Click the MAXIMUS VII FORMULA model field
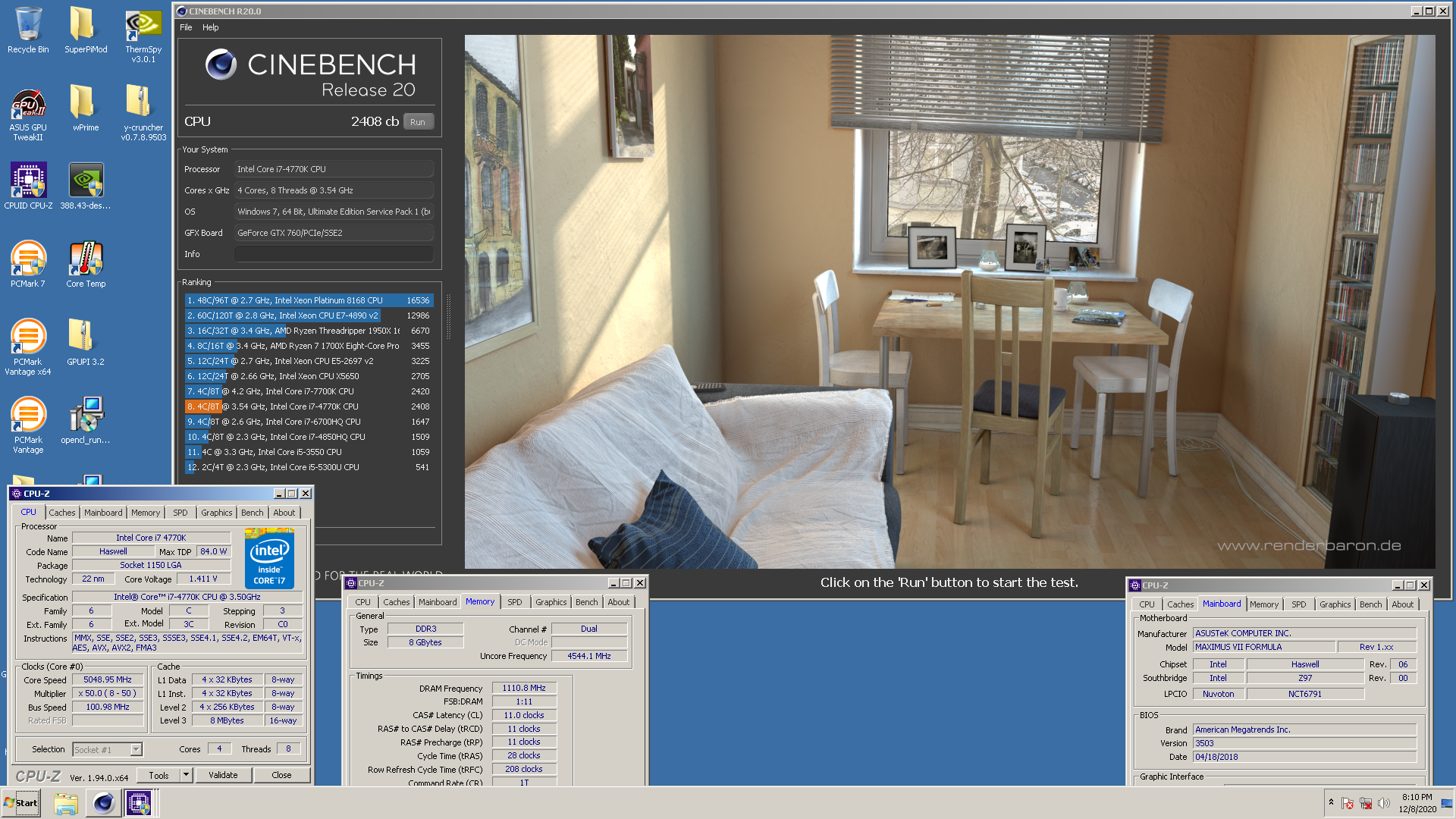 [1264, 647]
